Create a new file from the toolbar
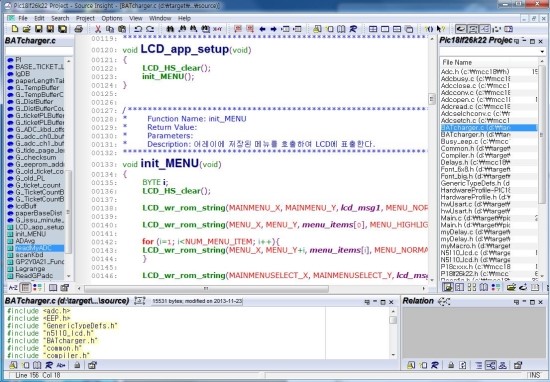Screen dimensions: 550x382 pos(15,29)
